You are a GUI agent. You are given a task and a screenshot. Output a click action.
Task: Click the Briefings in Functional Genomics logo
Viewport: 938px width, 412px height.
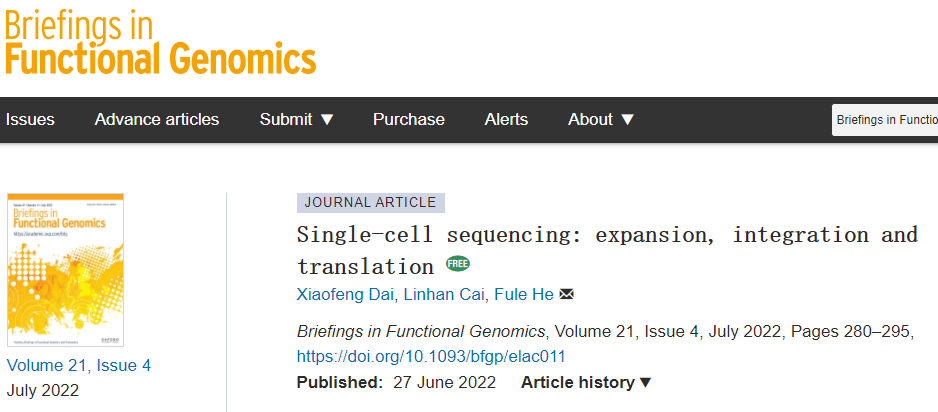(160, 40)
